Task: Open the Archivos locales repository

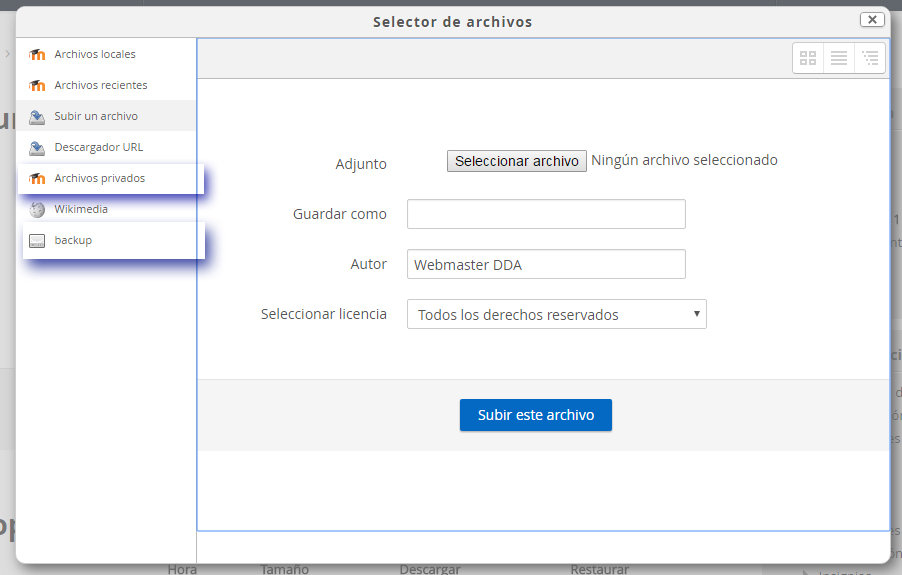Action: 95,54
